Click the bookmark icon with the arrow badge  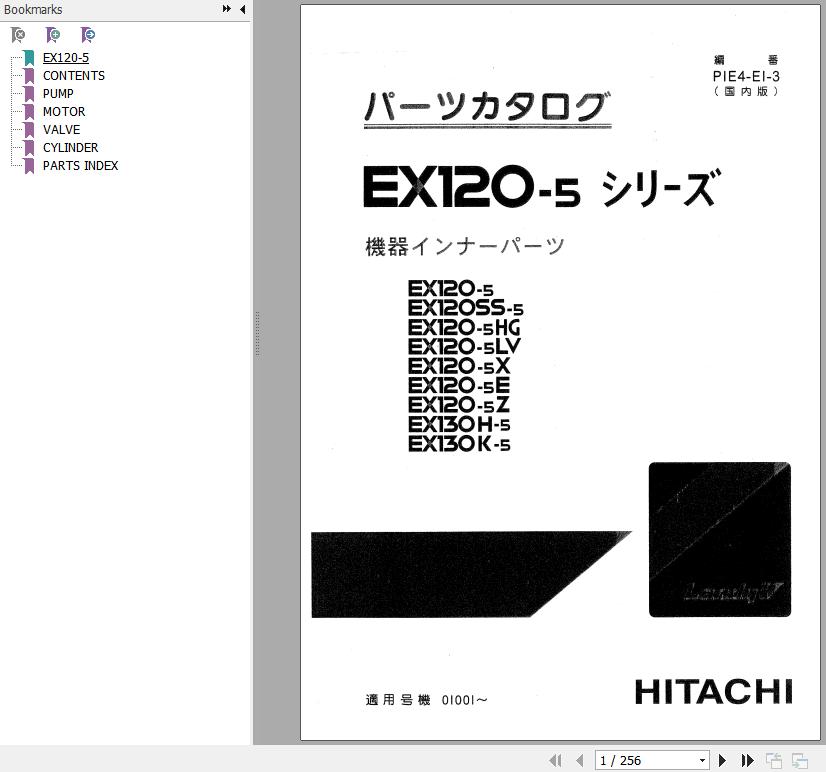tap(87, 35)
